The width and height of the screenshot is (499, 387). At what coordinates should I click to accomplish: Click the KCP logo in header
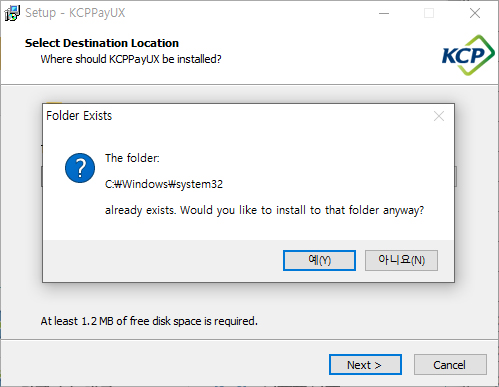(x=468, y=55)
